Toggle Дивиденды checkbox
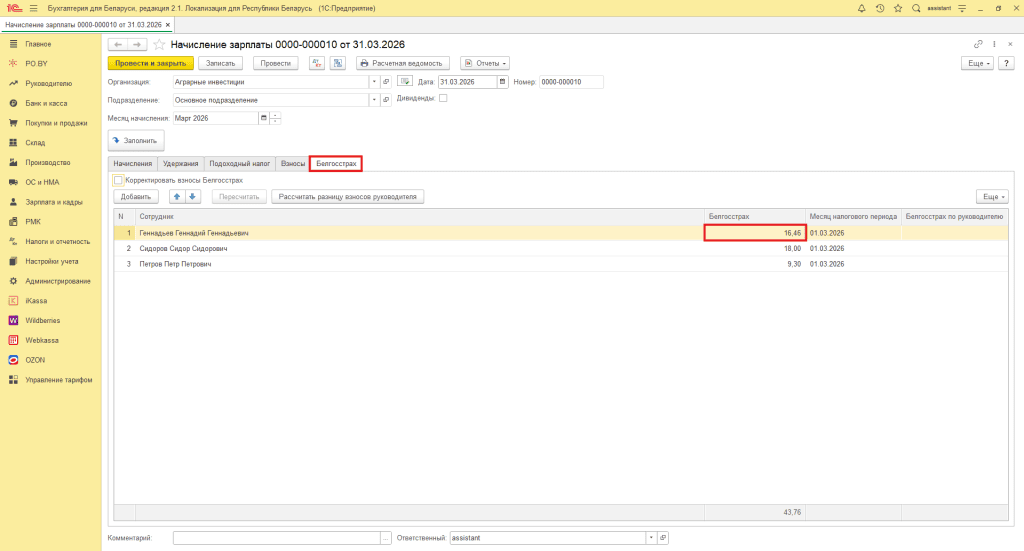1024x551 pixels. pyautogui.click(x=443, y=98)
